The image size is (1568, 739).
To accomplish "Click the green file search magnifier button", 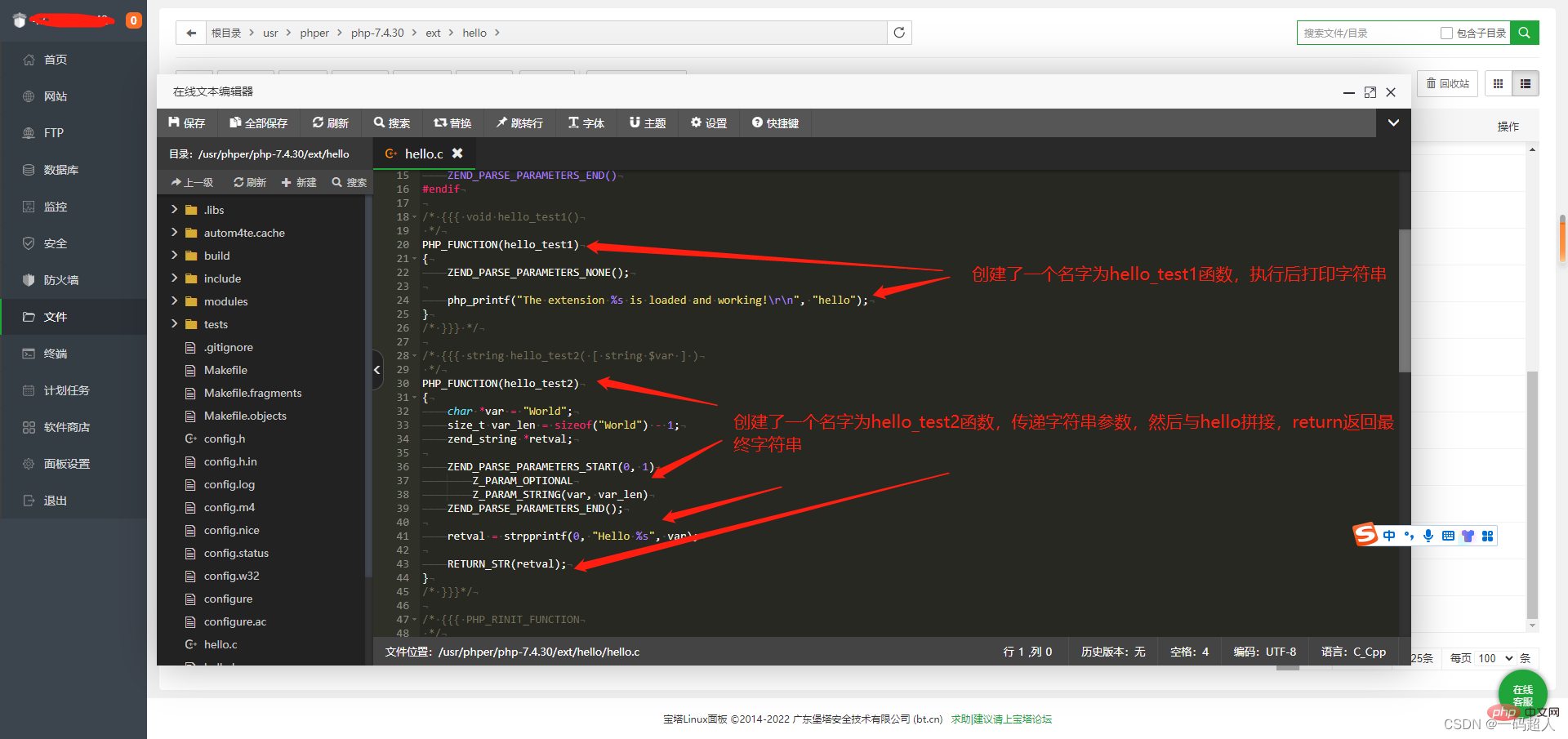I will (x=1524, y=33).
